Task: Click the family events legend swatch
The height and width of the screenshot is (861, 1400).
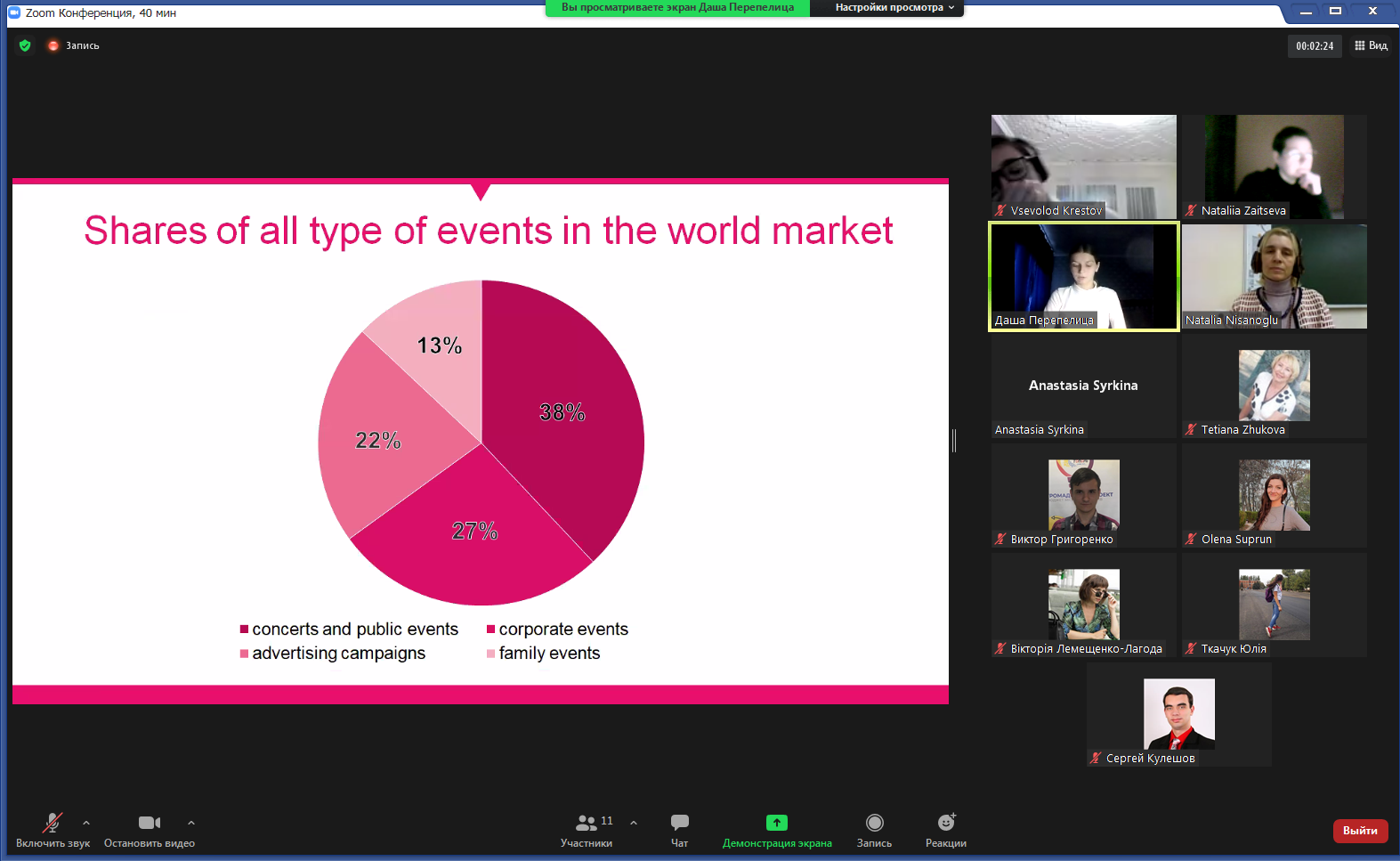Action: pyautogui.click(x=490, y=654)
